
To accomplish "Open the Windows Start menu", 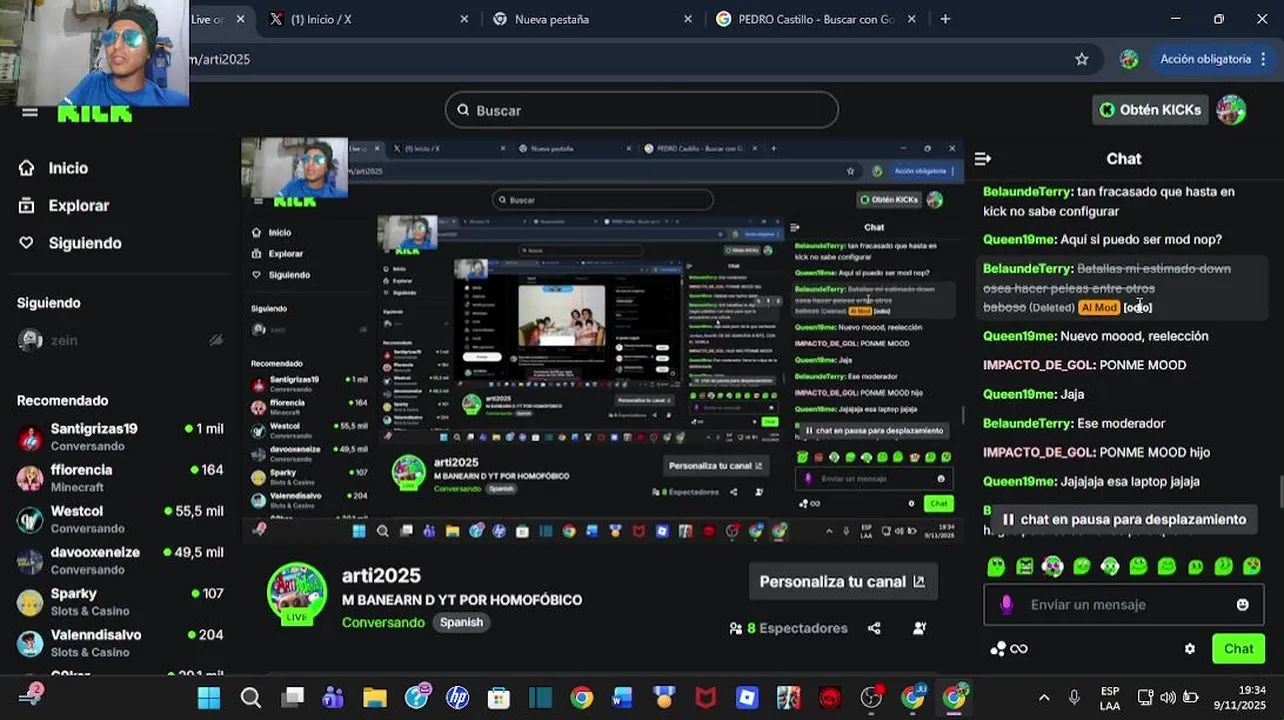I will click(x=209, y=697).
